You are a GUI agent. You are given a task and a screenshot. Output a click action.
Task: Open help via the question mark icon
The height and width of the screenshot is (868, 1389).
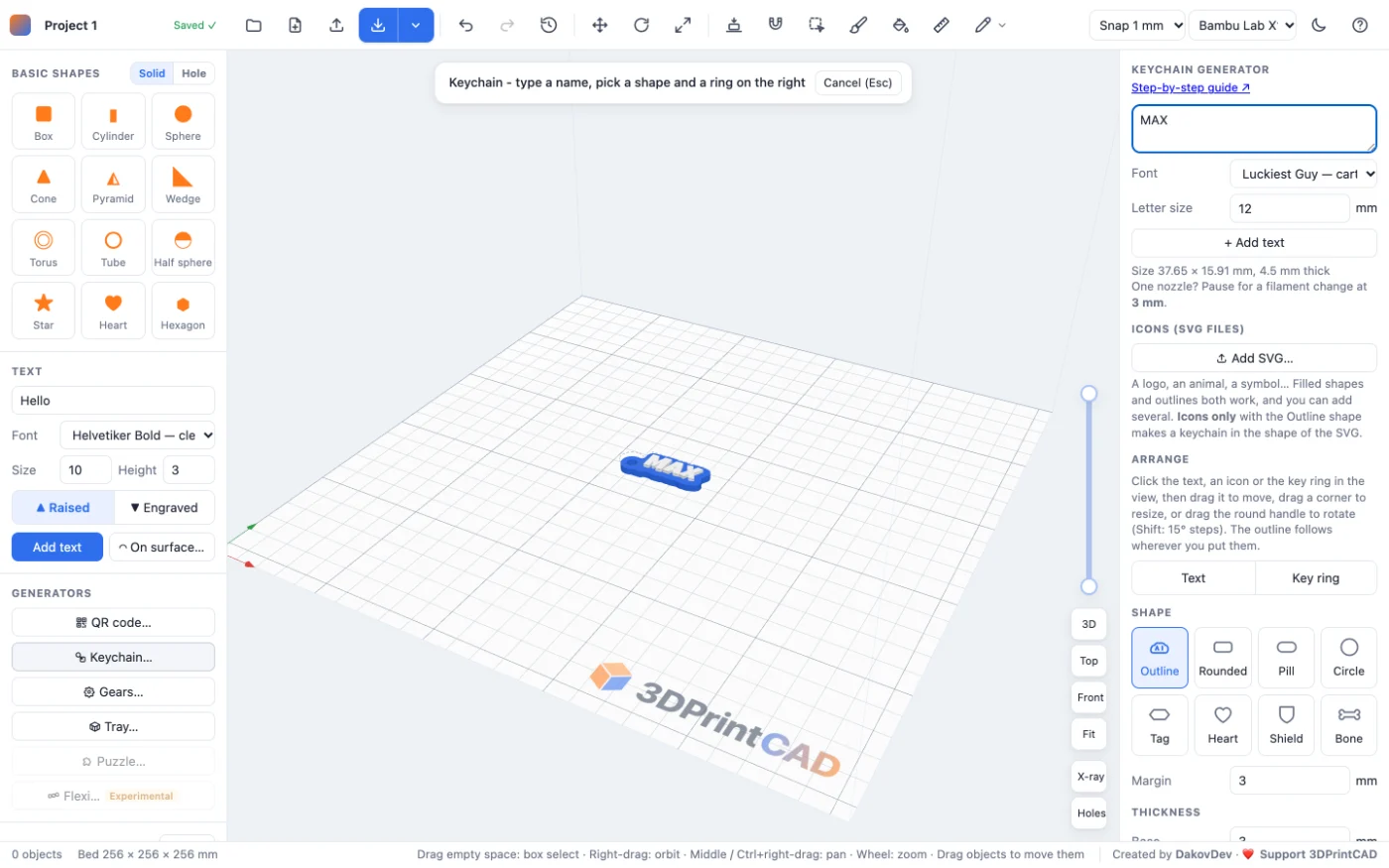[x=1360, y=26]
